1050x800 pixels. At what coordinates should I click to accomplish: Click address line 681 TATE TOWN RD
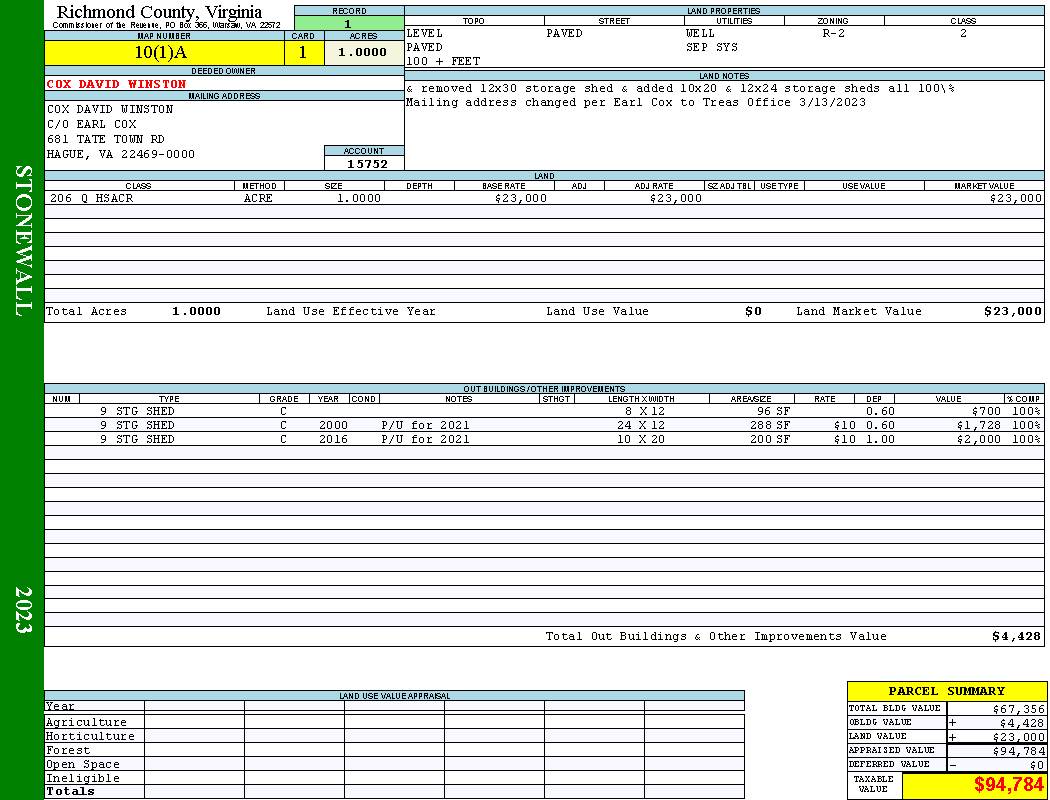pos(105,139)
